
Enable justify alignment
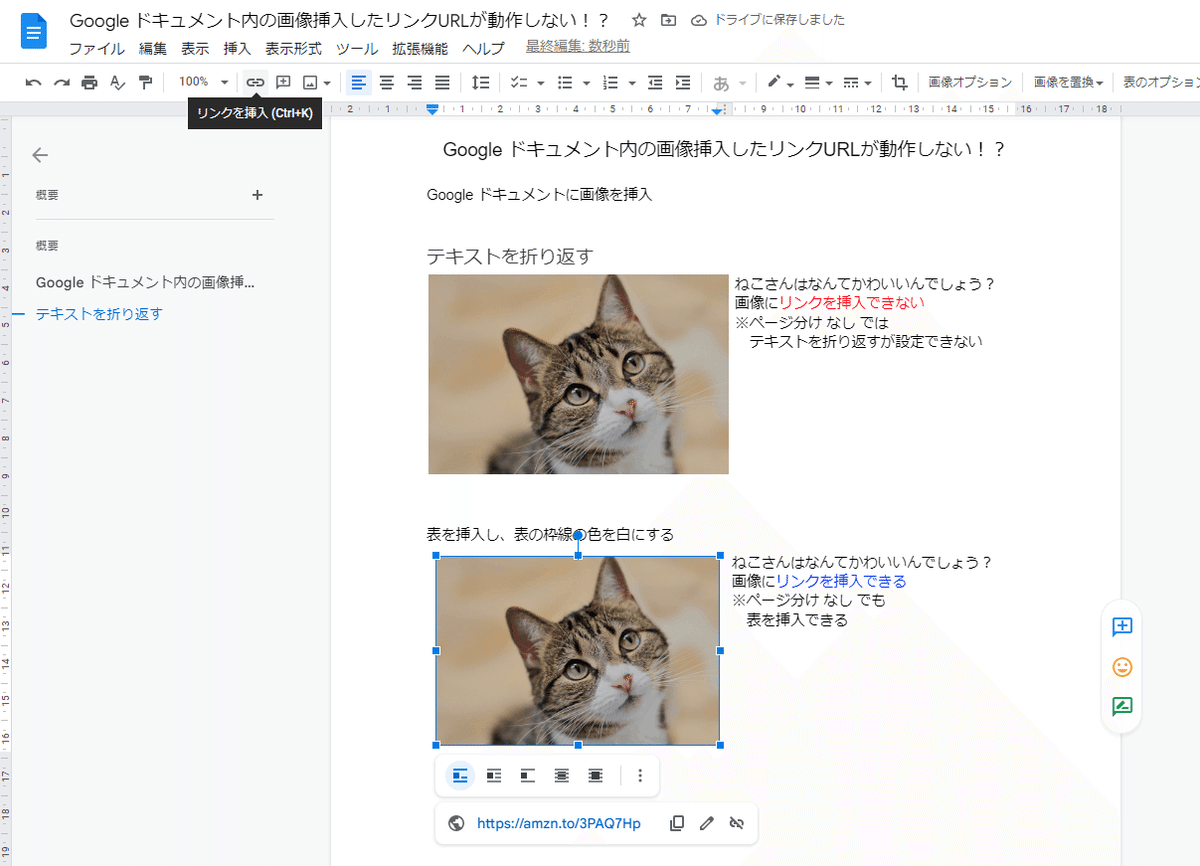click(x=441, y=83)
